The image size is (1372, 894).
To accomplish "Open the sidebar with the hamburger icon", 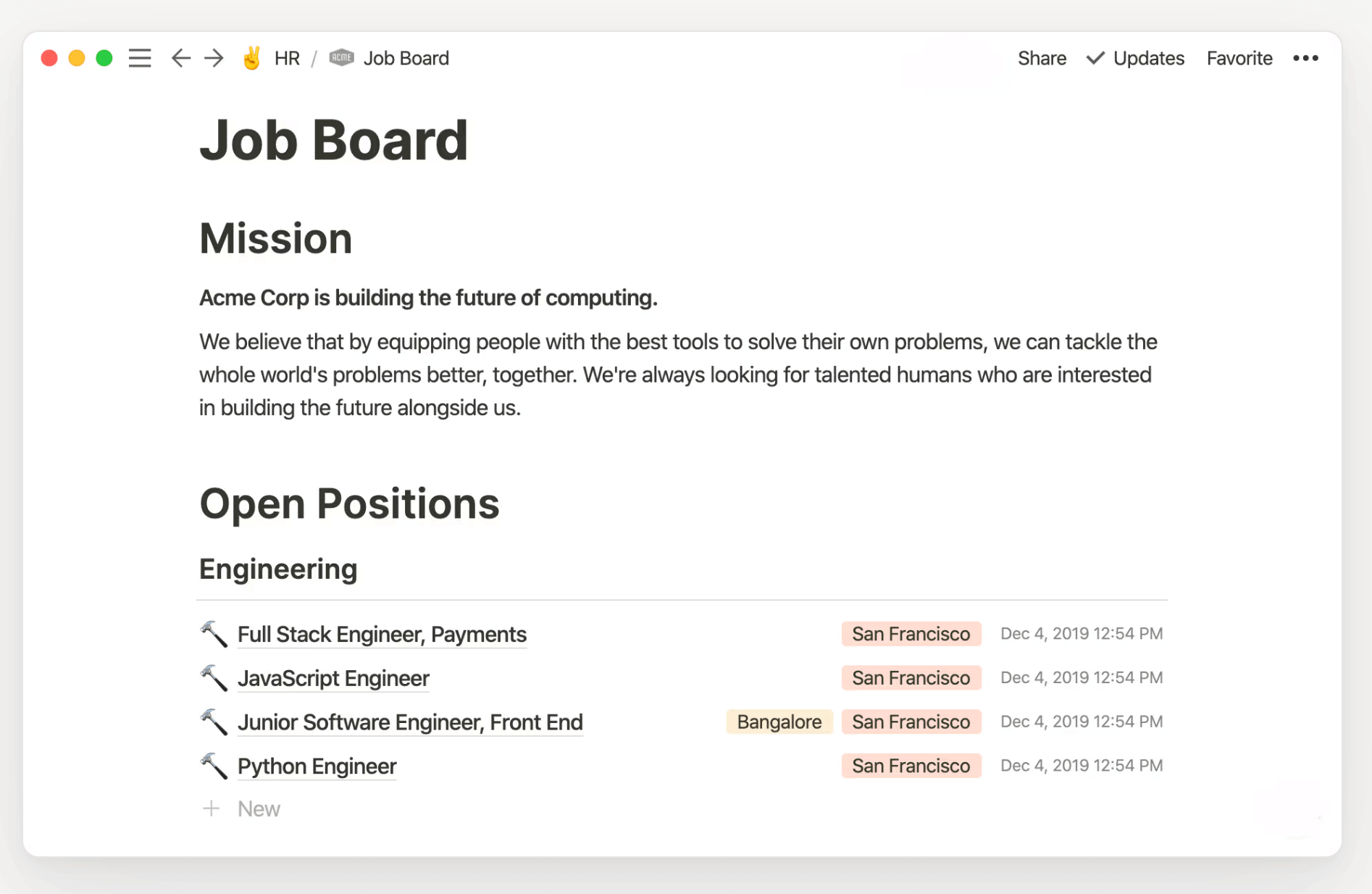I will click(139, 58).
